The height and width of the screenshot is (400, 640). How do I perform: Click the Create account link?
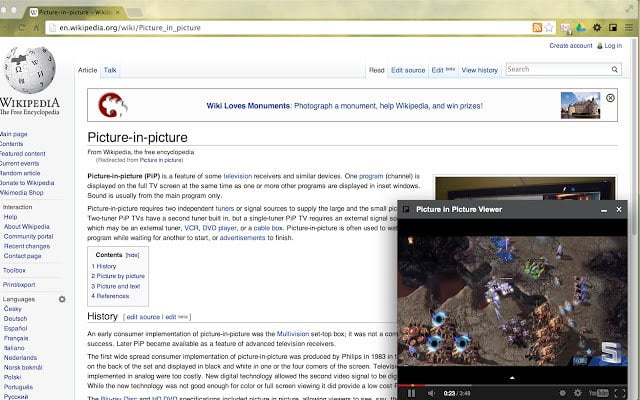point(570,45)
